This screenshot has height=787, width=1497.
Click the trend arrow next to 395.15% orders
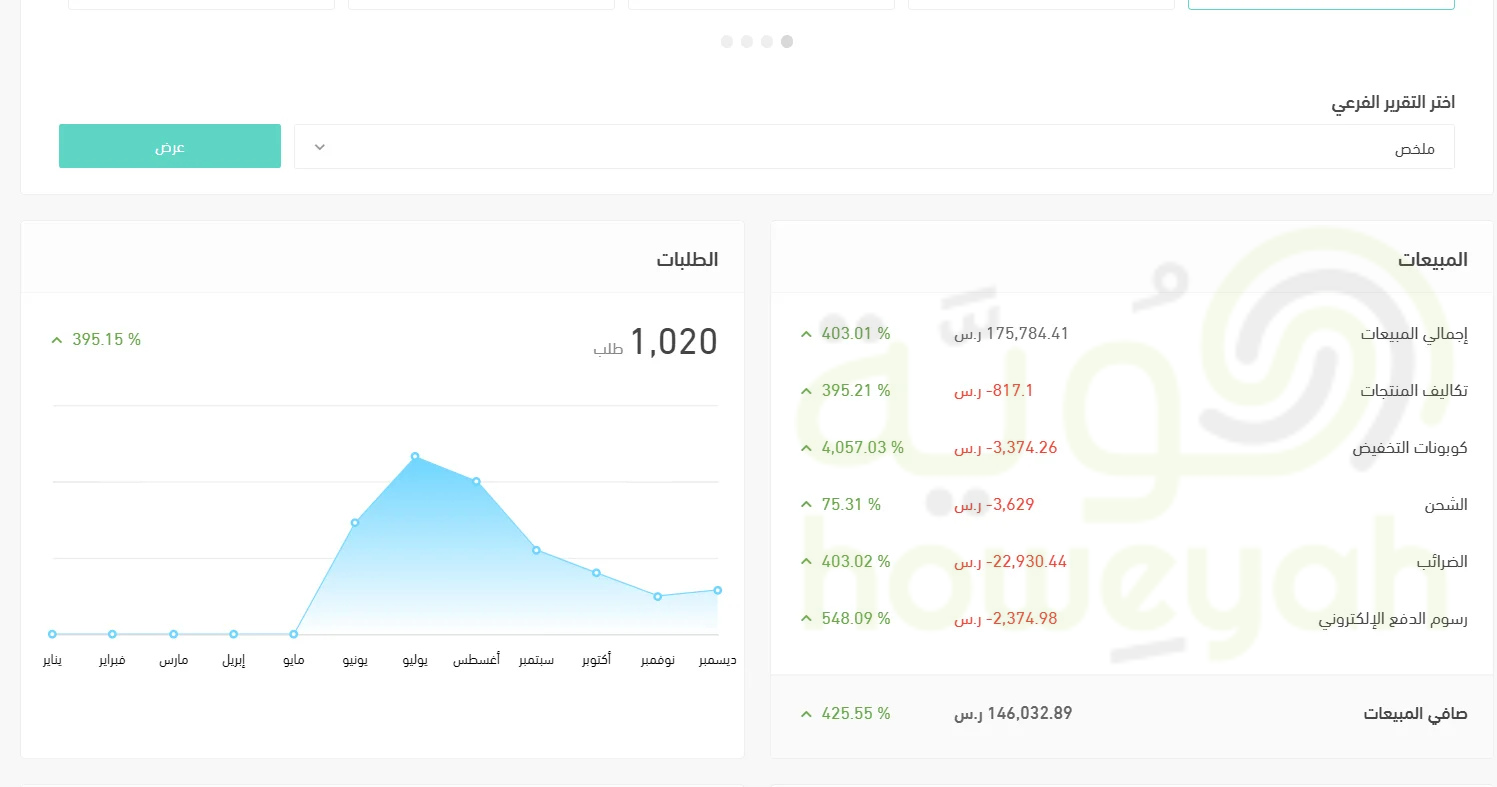pyautogui.click(x=57, y=340)
